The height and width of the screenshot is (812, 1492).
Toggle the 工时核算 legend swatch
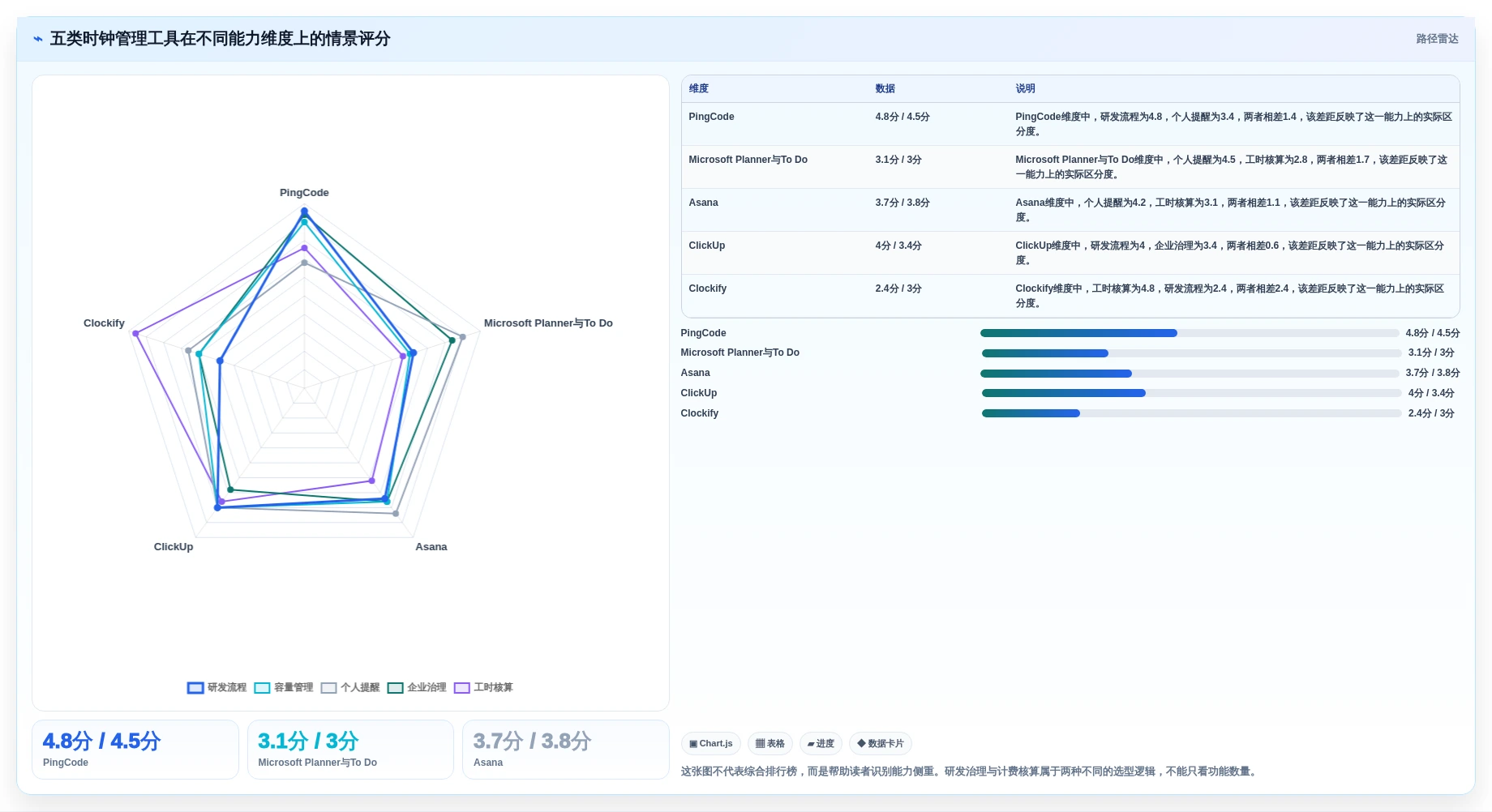pyautogui.click(x=461, y=688)
